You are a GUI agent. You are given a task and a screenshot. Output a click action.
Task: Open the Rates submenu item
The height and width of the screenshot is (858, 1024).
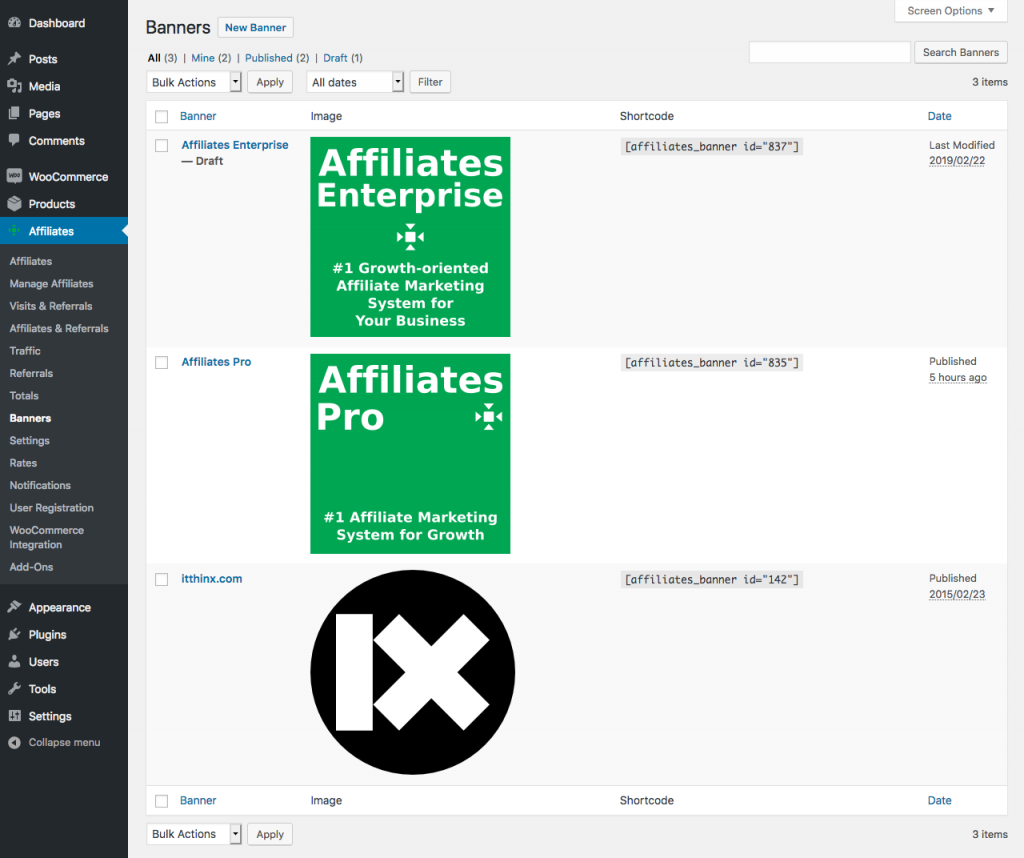click(23, 463)
